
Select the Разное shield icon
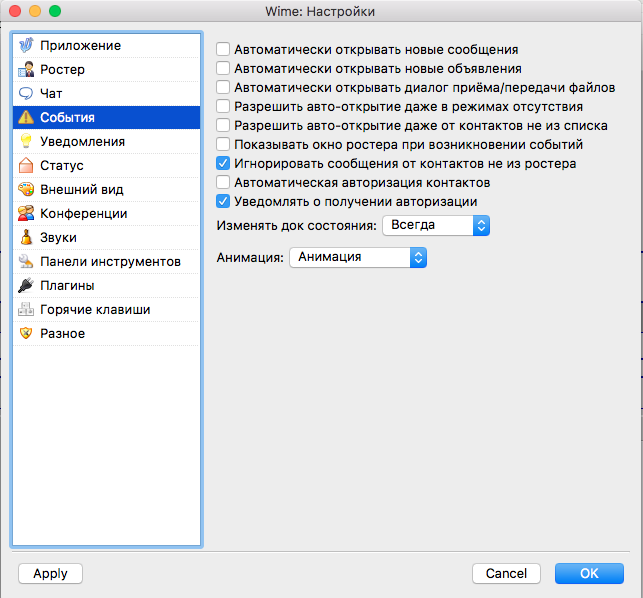coord(26,334)
